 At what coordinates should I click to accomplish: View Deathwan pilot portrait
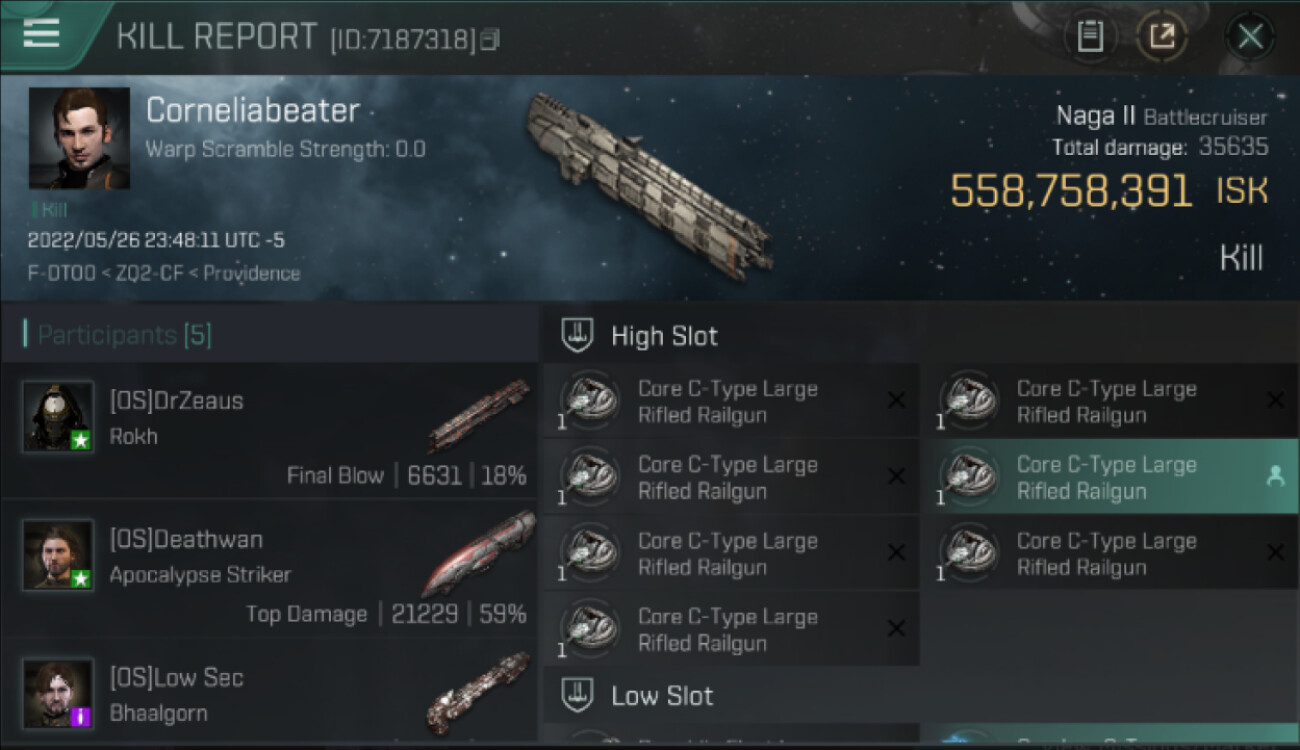(x=59, y=555)
